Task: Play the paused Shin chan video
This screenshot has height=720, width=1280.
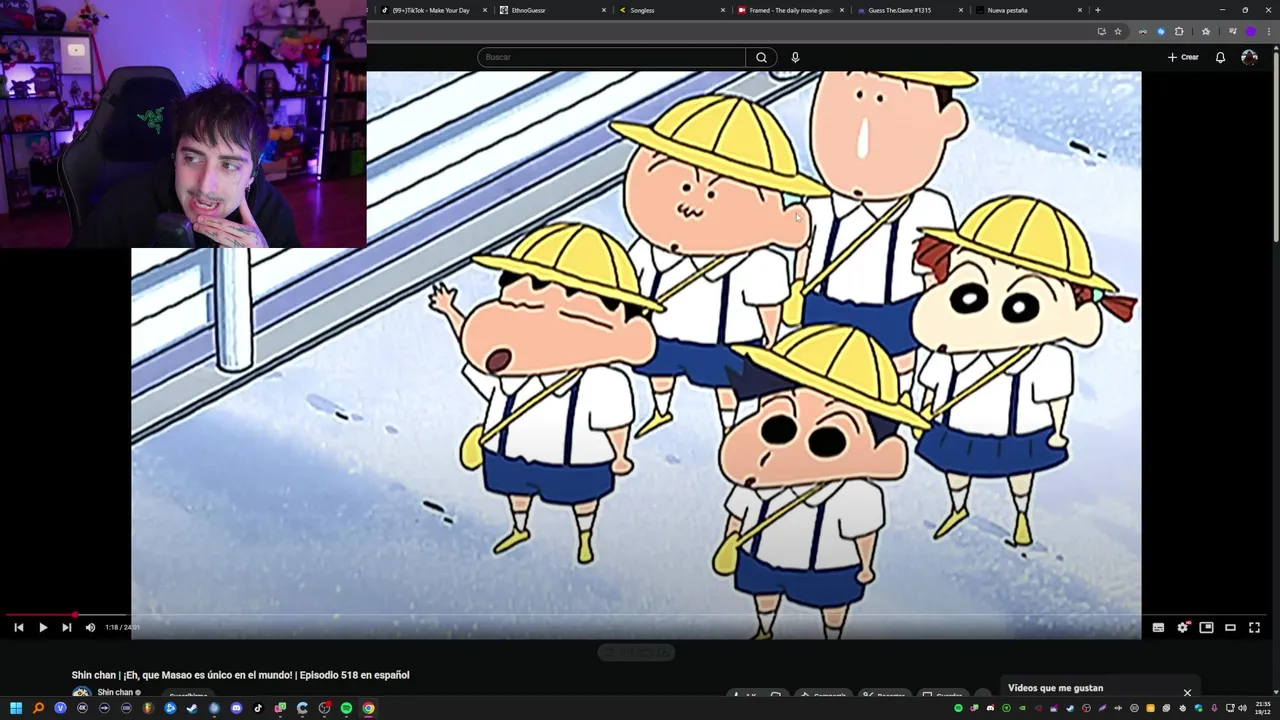Action: tap(43, 627)
